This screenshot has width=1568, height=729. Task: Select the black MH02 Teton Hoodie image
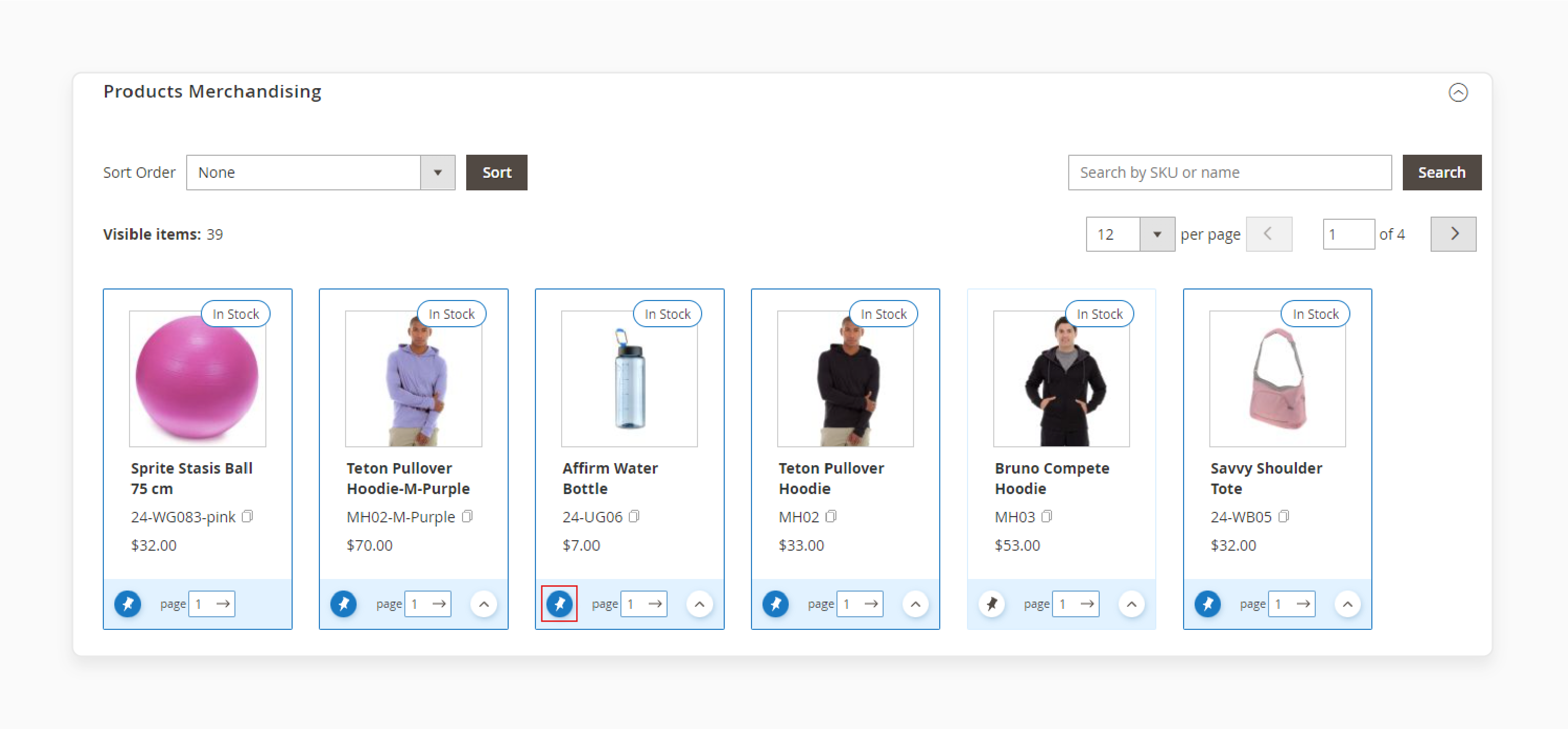click(845, 379)
